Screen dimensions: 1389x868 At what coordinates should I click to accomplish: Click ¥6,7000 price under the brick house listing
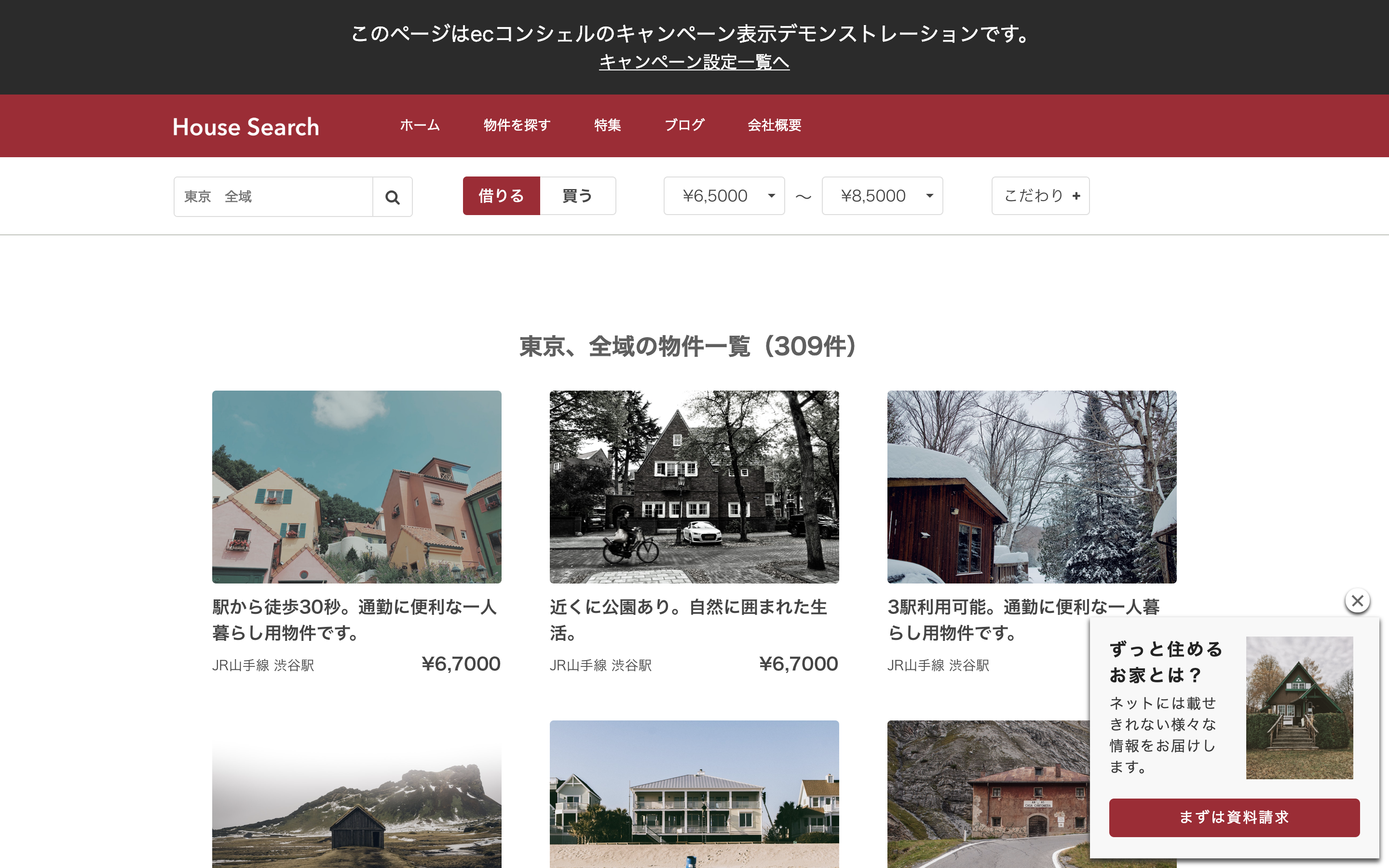798,664
